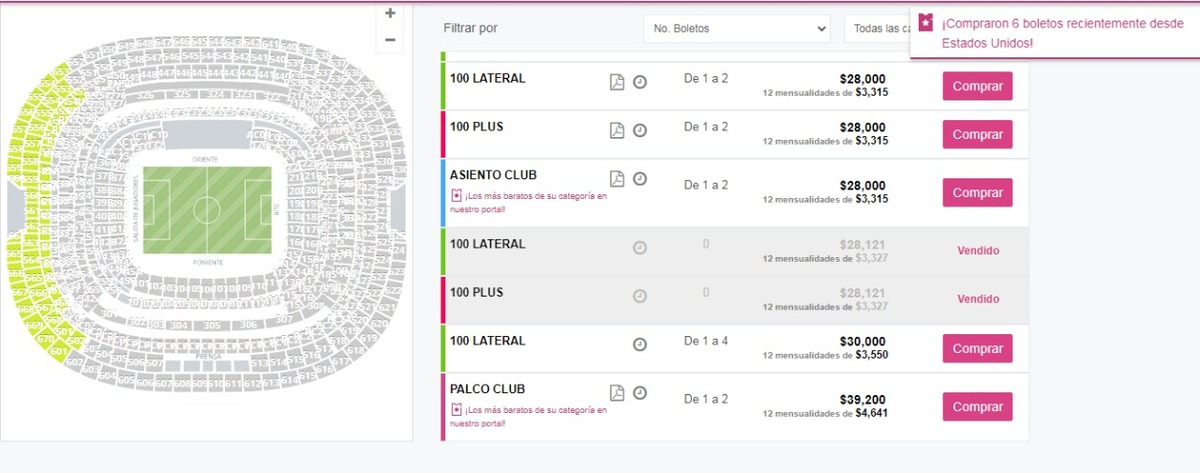This screenshot has height=473, width=1200.
Task: Click clock icon in 100 LATERAL $30,000 row
Action: coord(640,344)
